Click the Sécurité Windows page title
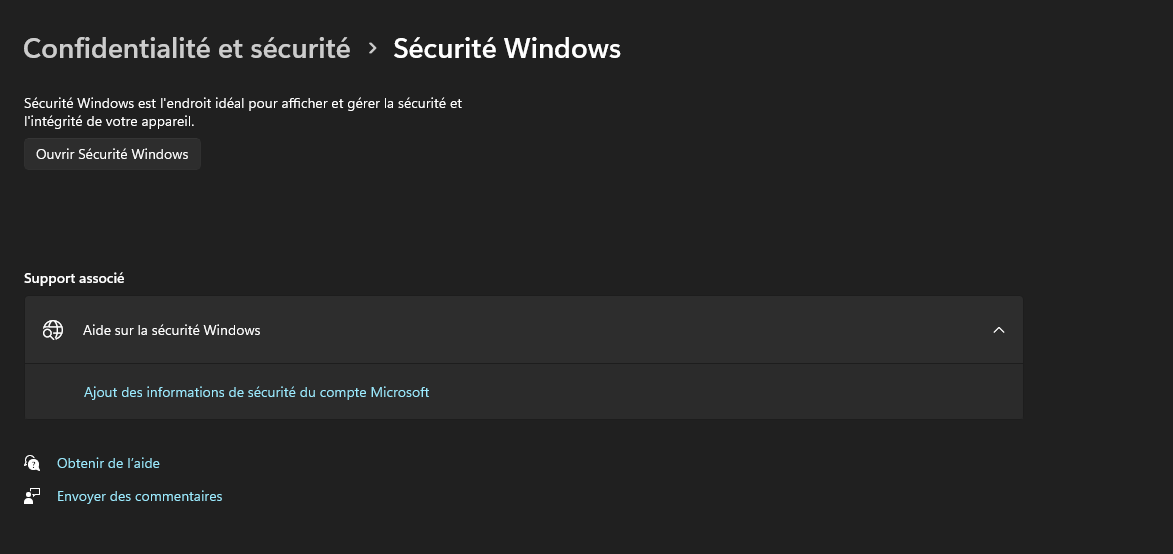The width and height of the screenshot is (1173, 554). pos(506,48)
